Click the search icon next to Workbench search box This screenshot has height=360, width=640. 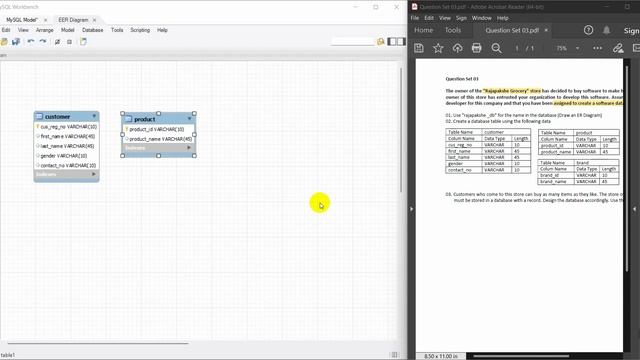point(381,42)
